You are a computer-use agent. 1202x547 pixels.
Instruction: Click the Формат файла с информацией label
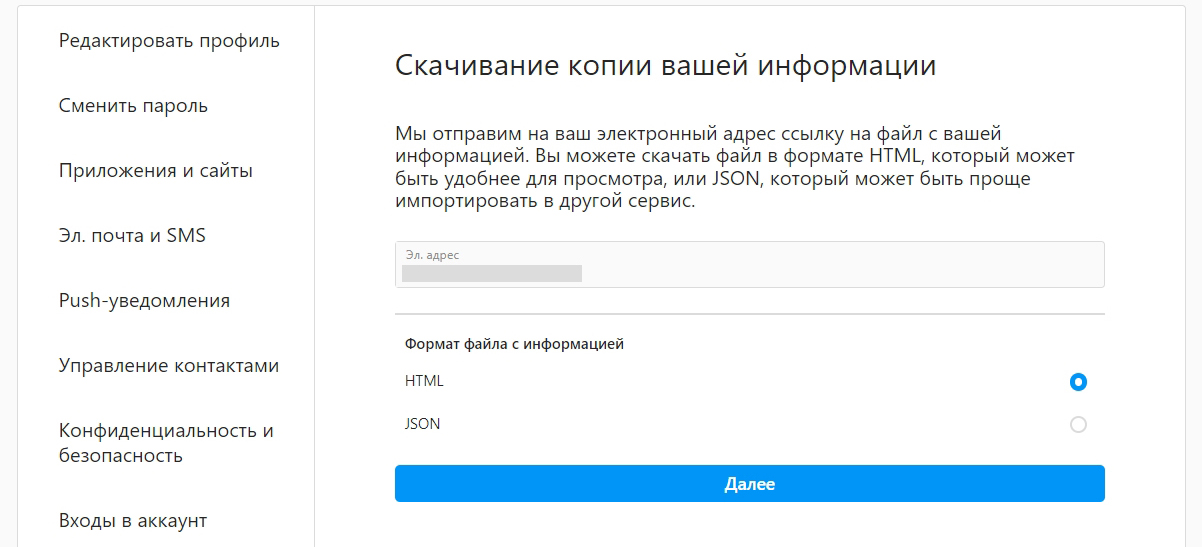[514, 344]
